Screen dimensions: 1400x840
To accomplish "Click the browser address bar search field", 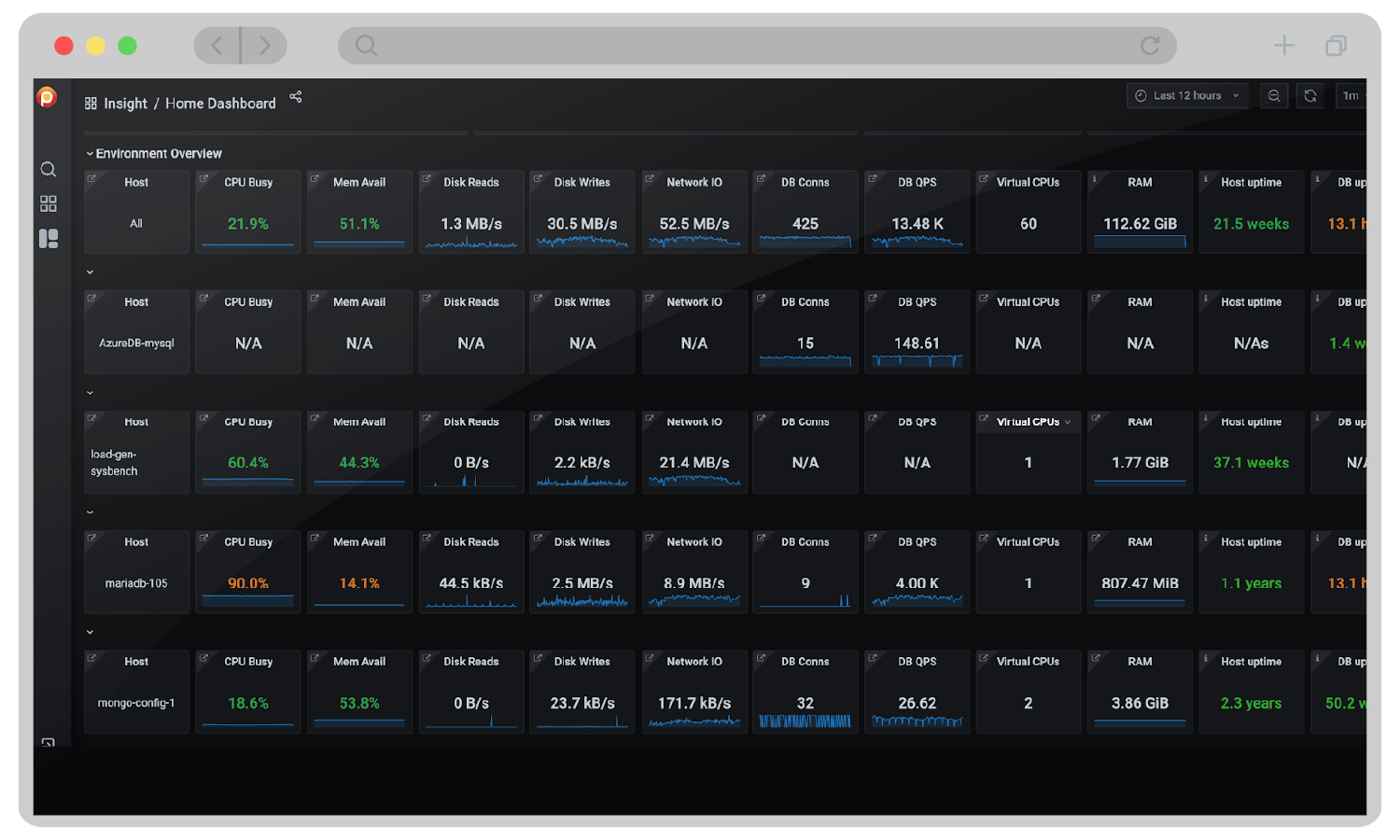I will [x=756, y=45].
